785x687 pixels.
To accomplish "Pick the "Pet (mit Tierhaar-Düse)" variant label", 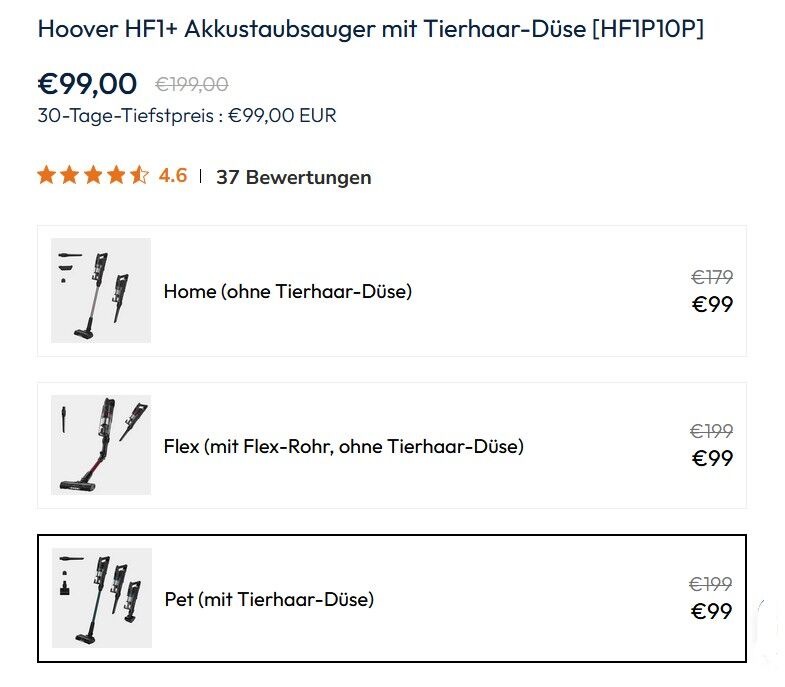I will pos(269,600).
